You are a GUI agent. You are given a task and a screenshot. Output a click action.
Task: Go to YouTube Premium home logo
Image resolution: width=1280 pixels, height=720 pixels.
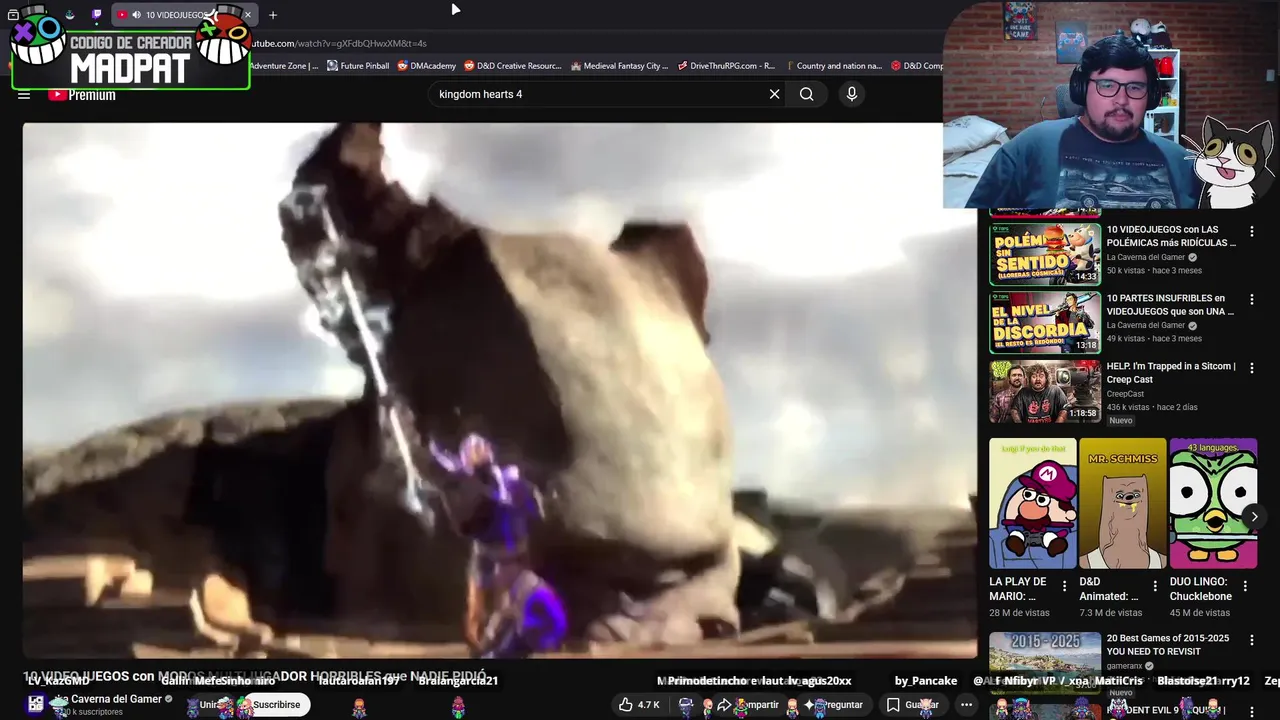point(82,95)
